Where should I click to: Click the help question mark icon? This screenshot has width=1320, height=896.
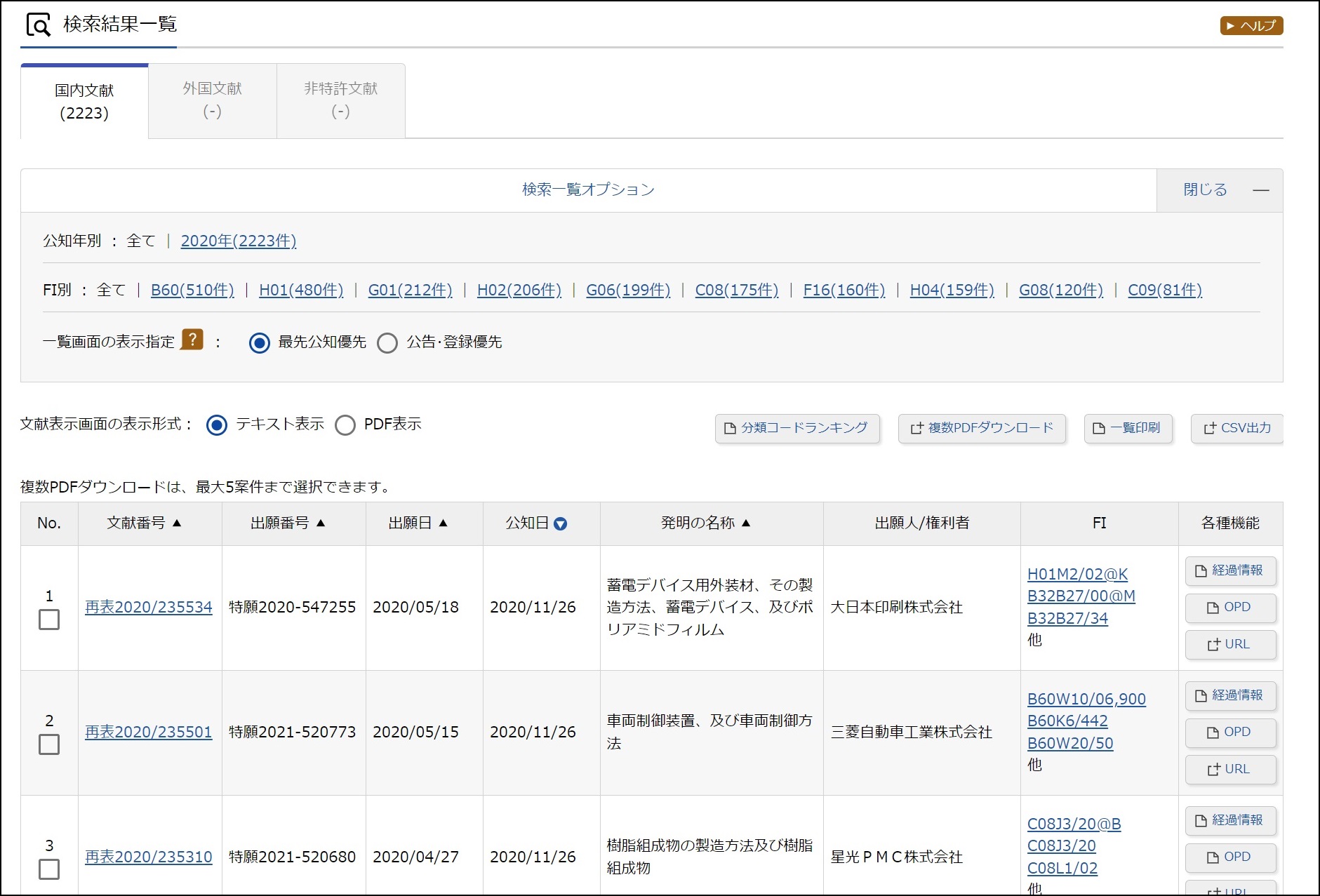[x=192, y=340]
